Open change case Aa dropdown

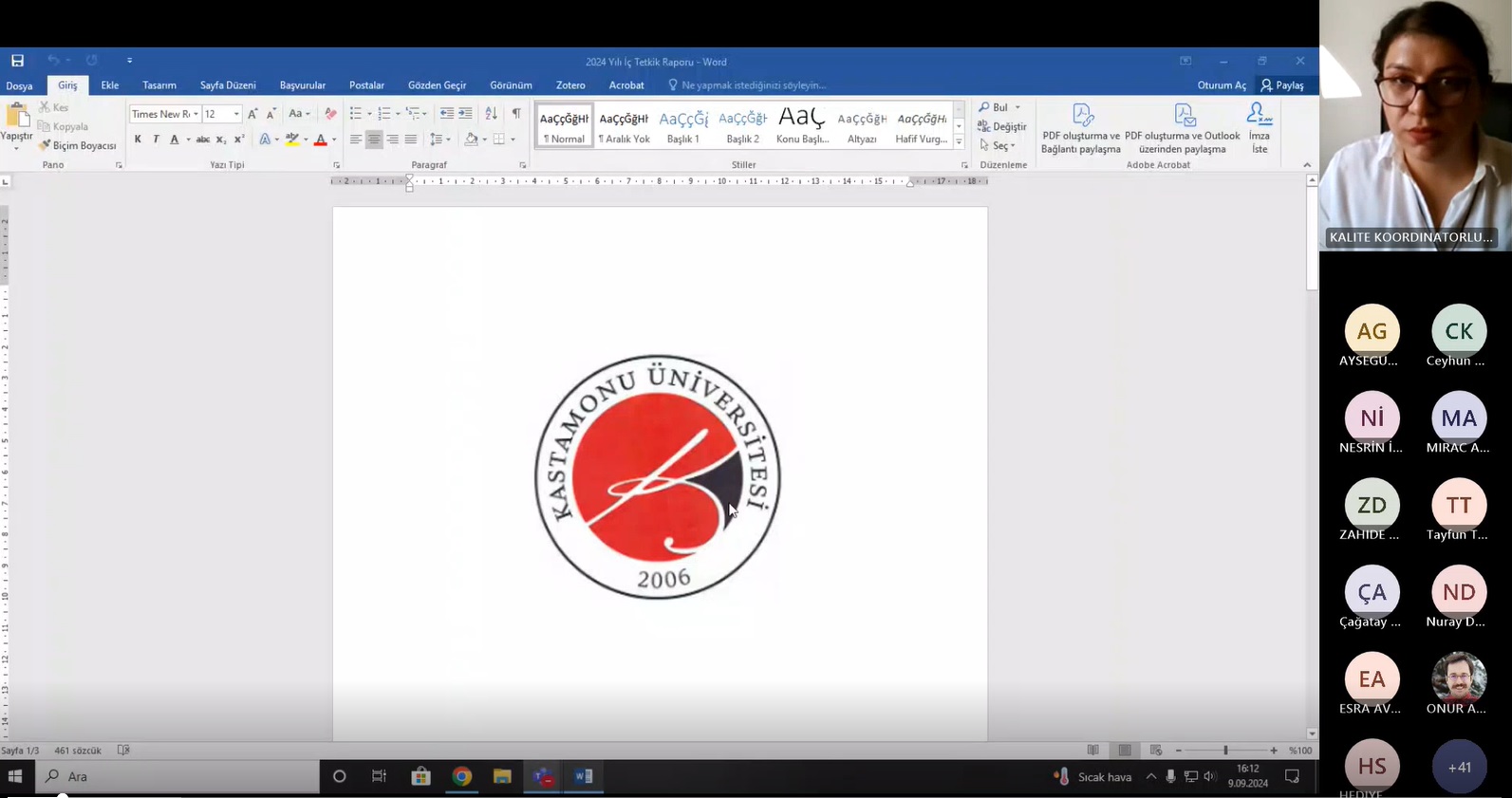pyautogui.click(x=299, y=114)
